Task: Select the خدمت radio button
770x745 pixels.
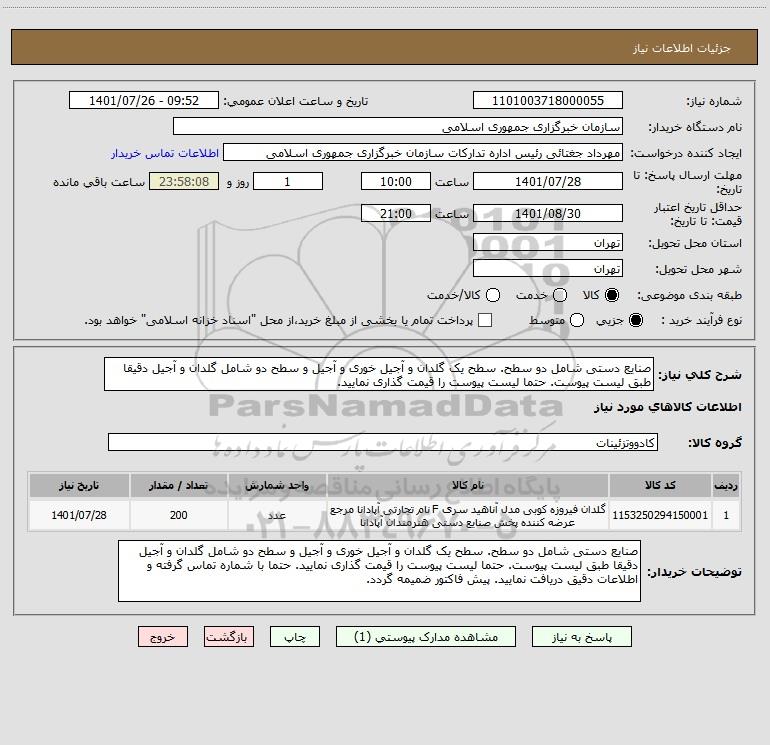Action: coord(560,295)
